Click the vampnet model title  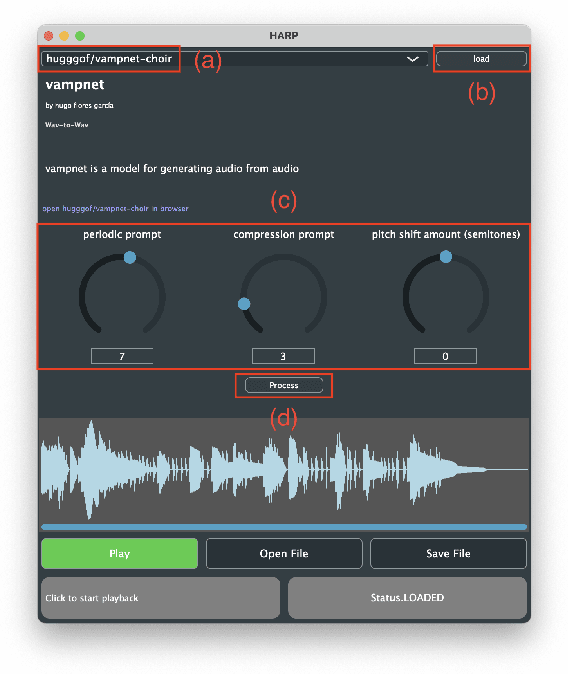click(75, 85)
